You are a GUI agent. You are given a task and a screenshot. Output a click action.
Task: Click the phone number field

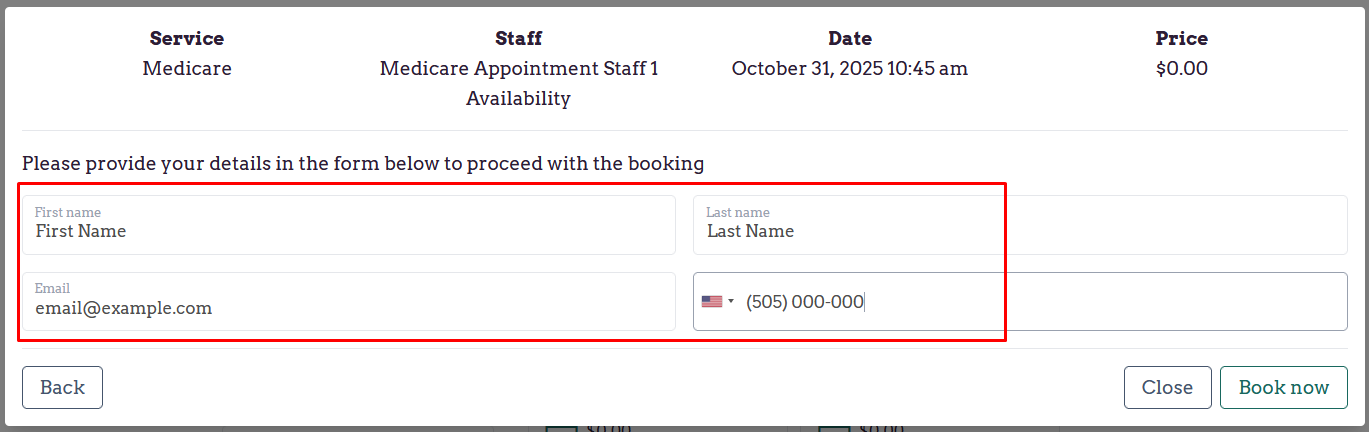pyautogui.click(x=1040, y=301)
